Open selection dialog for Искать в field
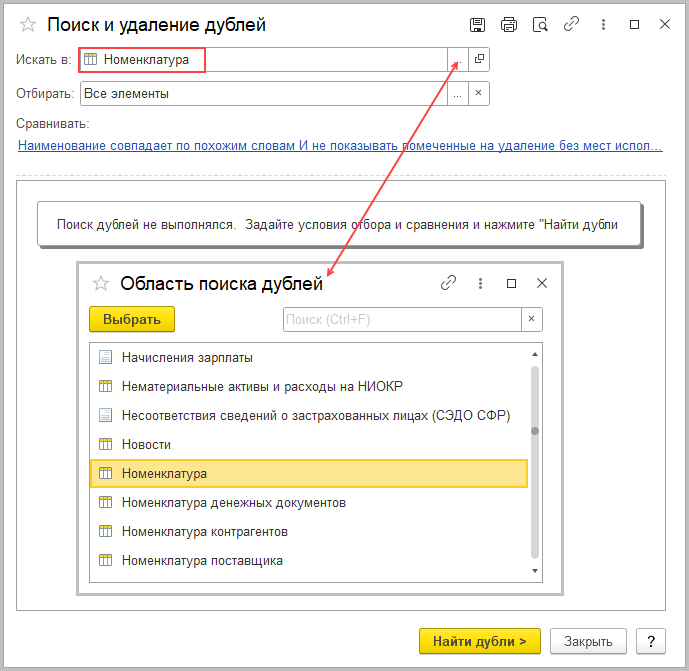Image resolution: width=689 pixels, height=671 pixels. click(x=457, y=59)
